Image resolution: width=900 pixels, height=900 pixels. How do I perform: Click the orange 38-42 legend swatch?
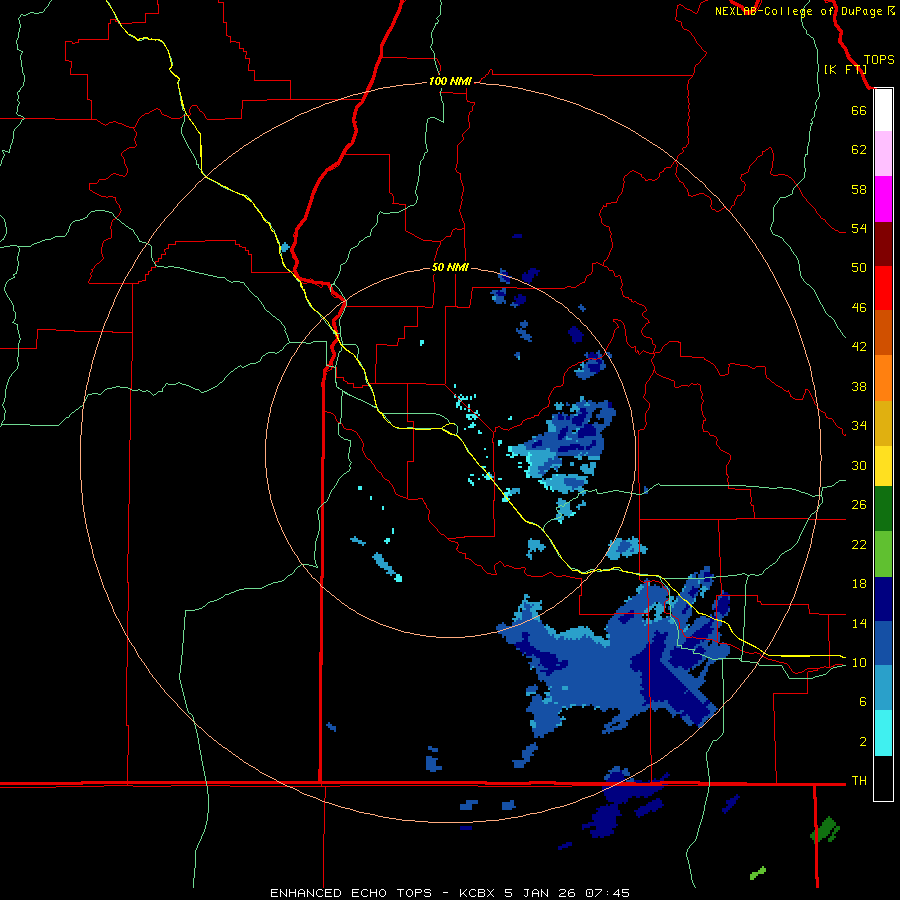(x=883, y=378)
